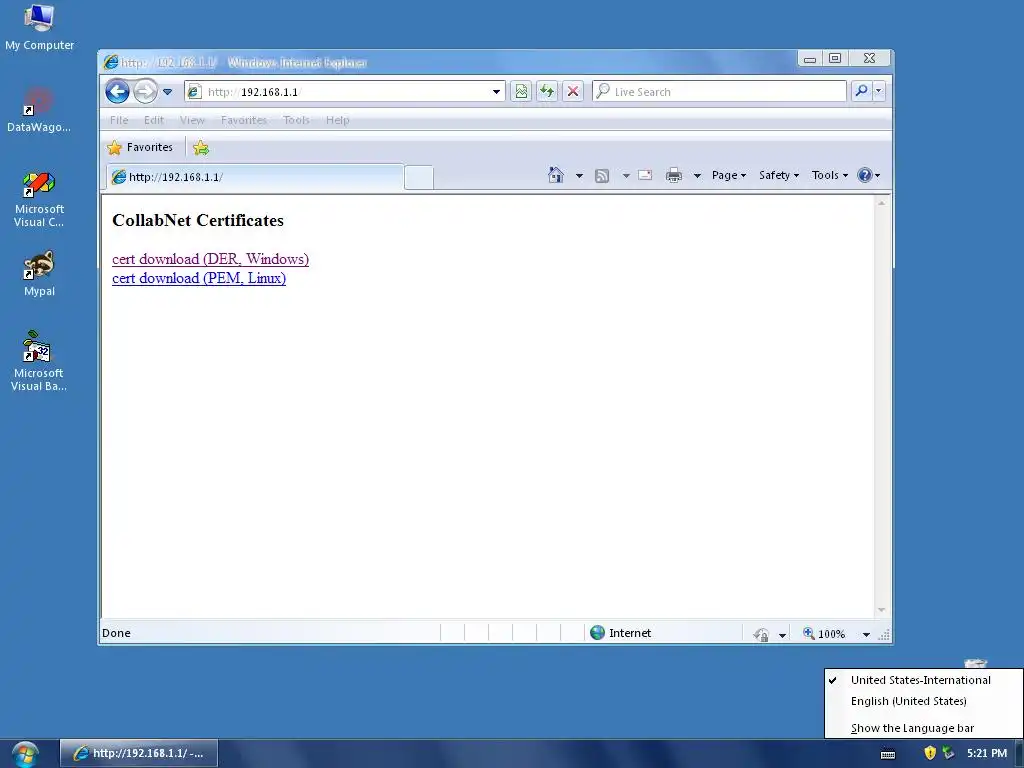The image size is (1024, 768).
Task: Open the Tools menu in menu bar
Action: (x=296, y=120)
